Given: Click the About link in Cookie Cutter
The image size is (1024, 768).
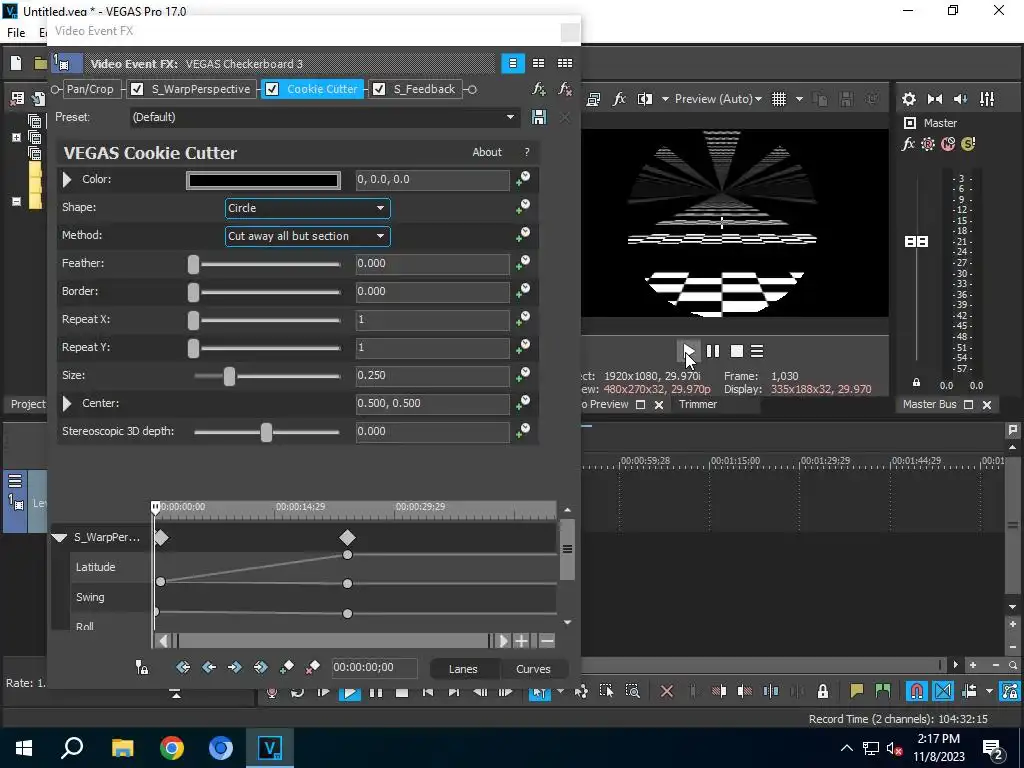Looking at the screenshot, I should click(487, 152).
